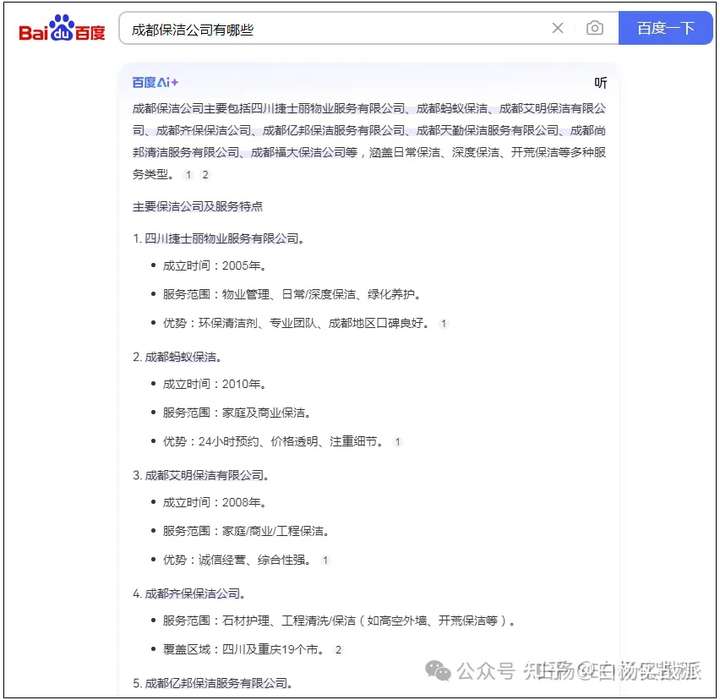Viewport: 720px width, 700px height.
Task: Select item 5. 成都亿邦保洁服务有限公司
Action: click(212, 683)
